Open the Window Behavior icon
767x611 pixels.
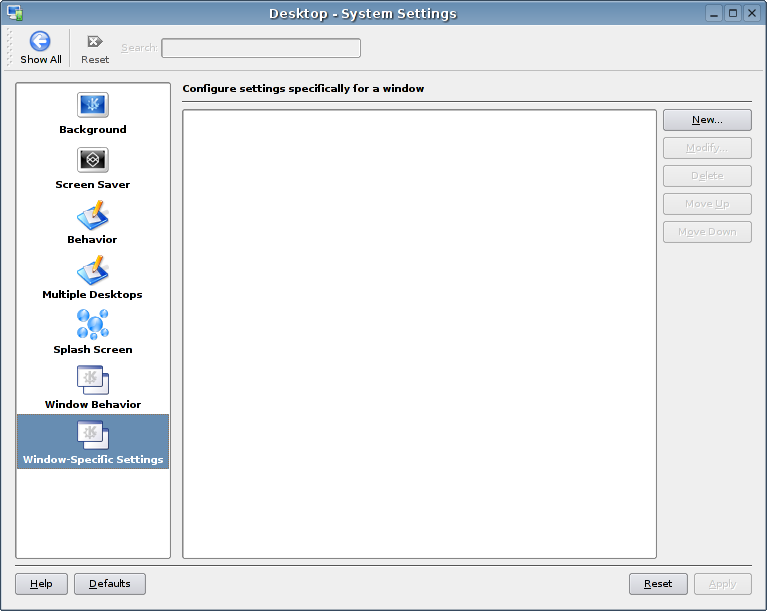pyautogui.click(x=92, y=380)
